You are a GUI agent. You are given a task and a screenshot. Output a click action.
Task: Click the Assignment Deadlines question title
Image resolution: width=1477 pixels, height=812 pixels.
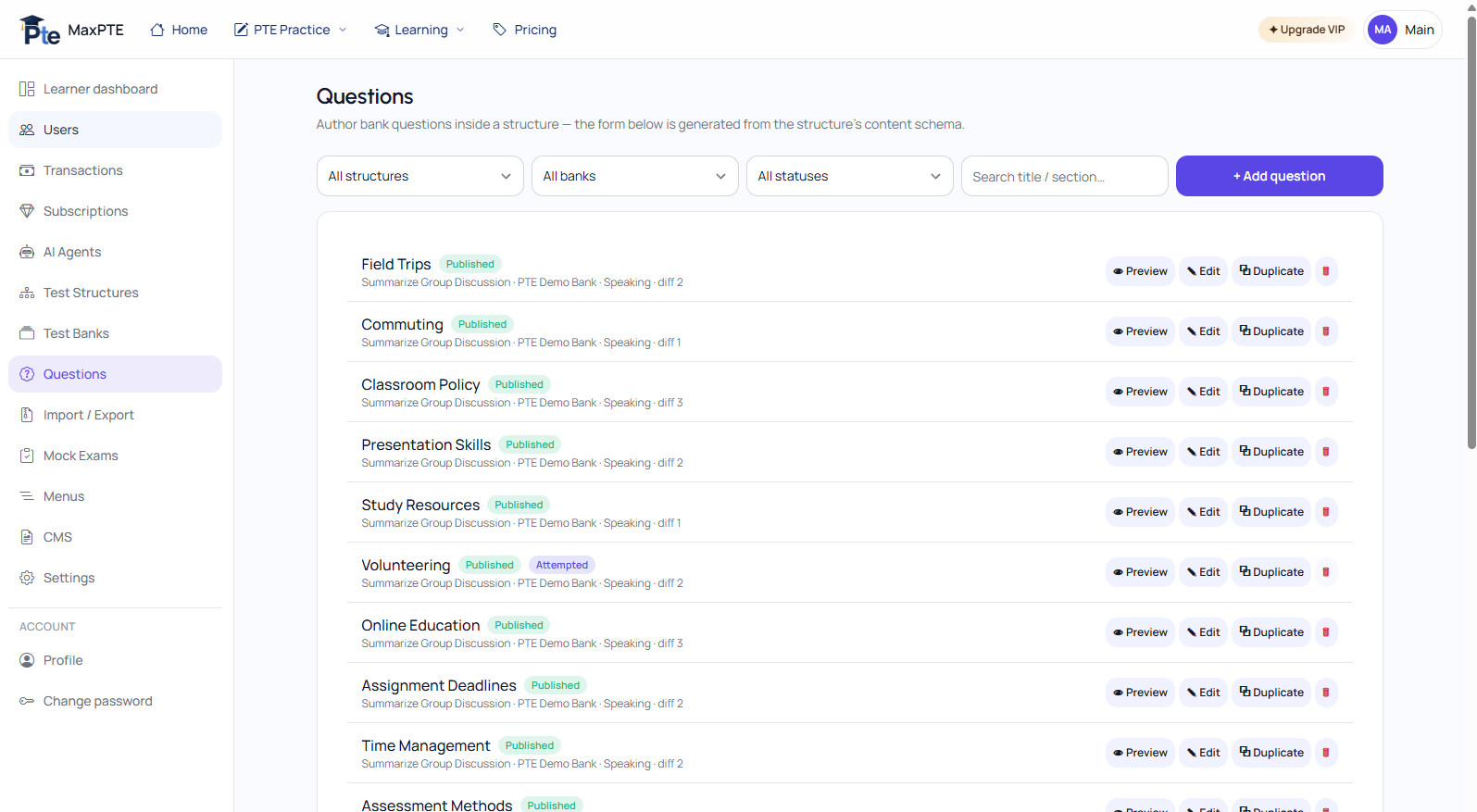[x=439, y=685]
